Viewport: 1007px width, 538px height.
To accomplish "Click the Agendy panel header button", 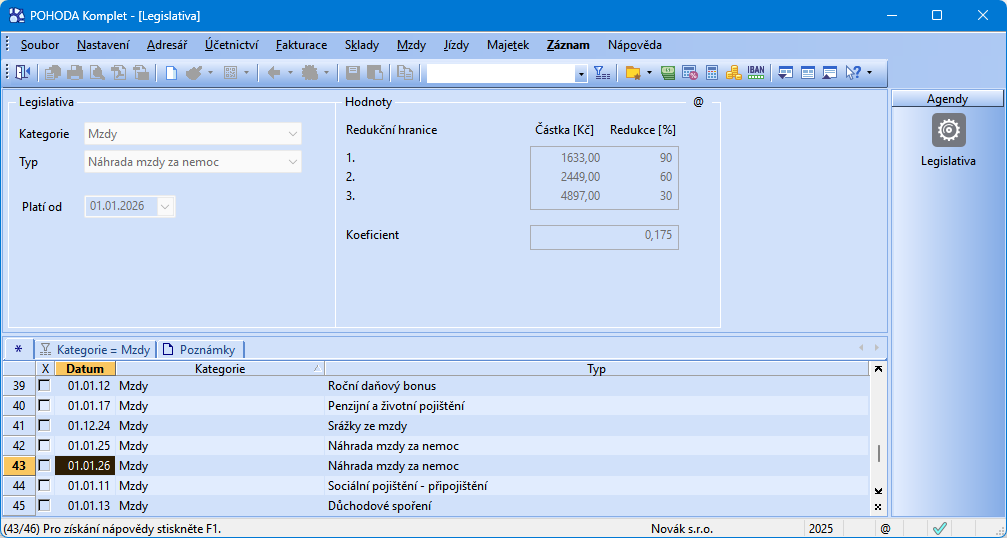I will tap(946, 99).
